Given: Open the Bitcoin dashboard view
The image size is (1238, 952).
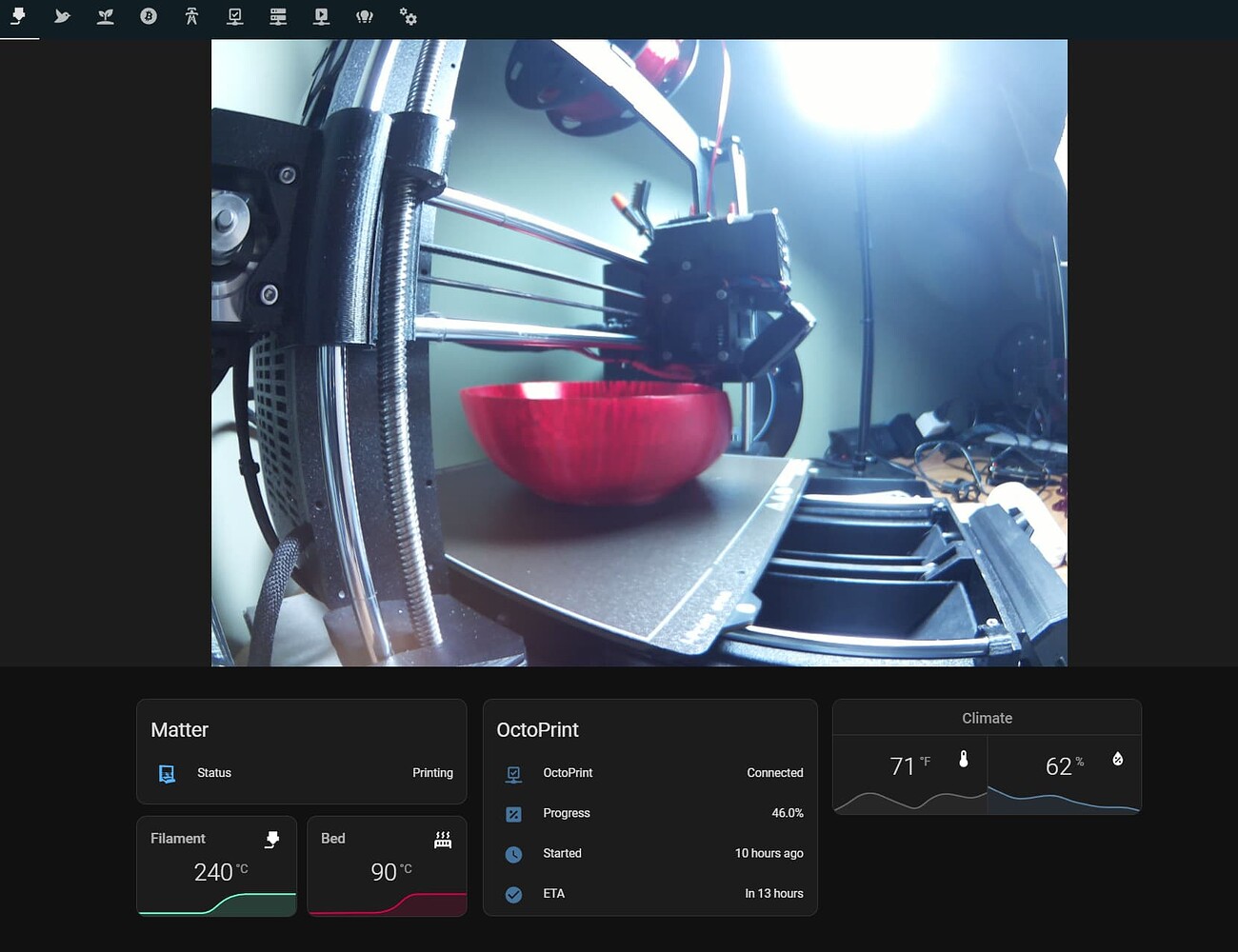Looking at the screenshot, I should 149,16.
